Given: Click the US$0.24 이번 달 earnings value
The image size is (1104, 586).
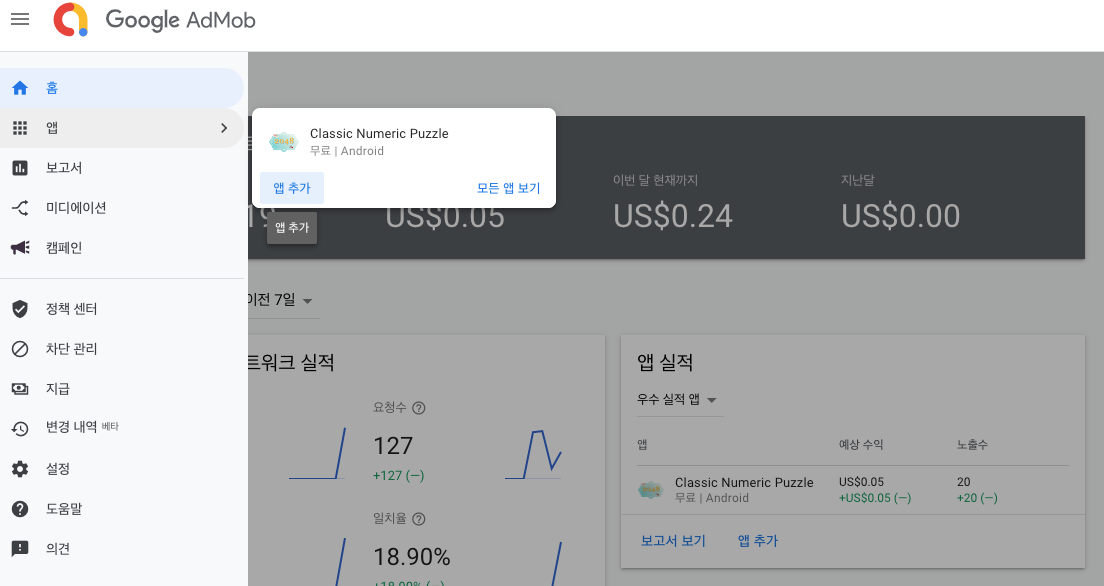Looking at the screenshot, I should (x=673, y=216).
